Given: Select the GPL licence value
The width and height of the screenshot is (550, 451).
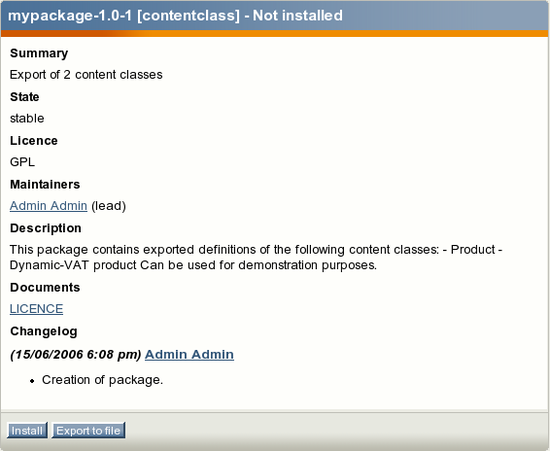Looking at the screenshot, I should 22,162.
